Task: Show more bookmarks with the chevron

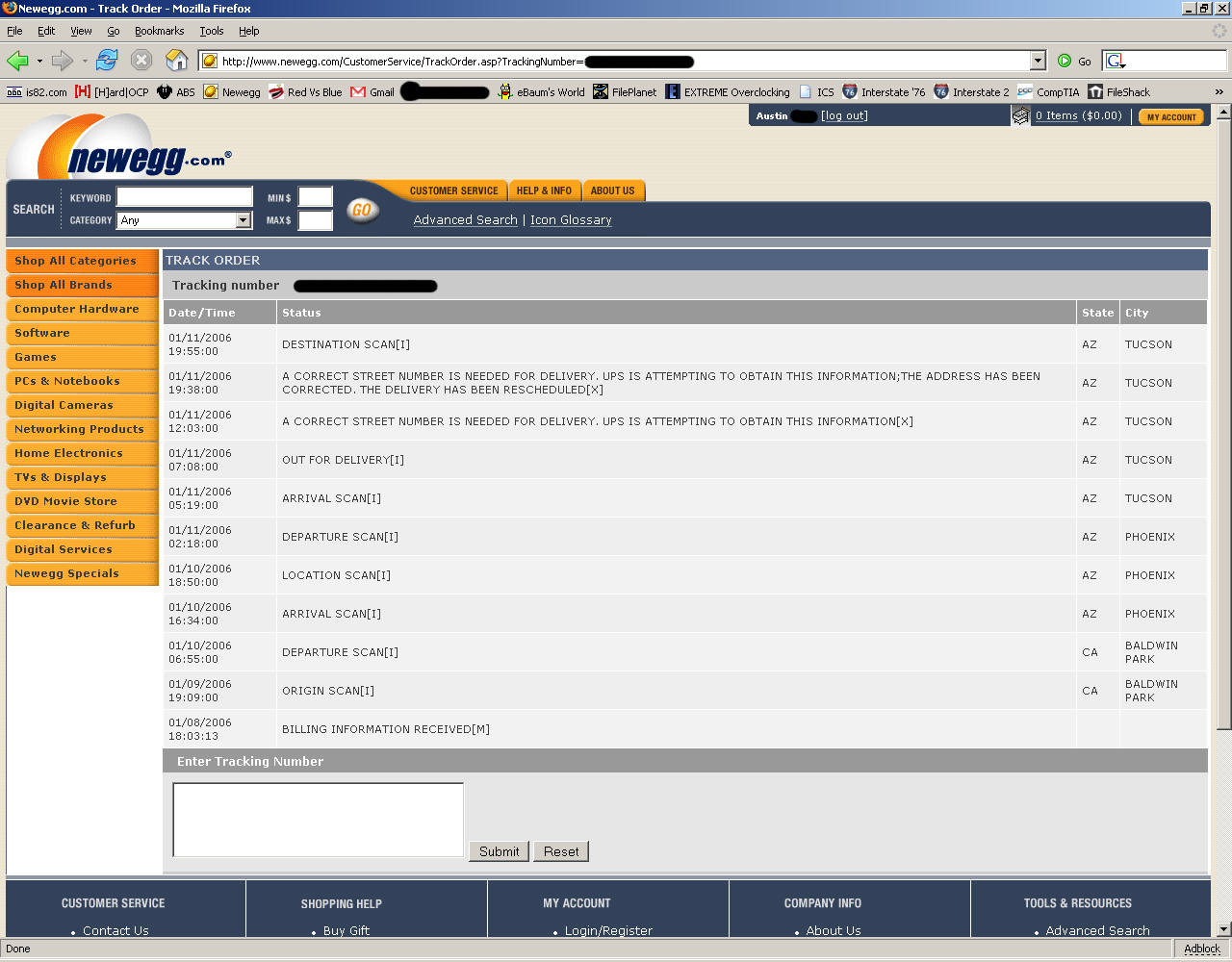Action: pyautogui.click(x=1219, y=92)
